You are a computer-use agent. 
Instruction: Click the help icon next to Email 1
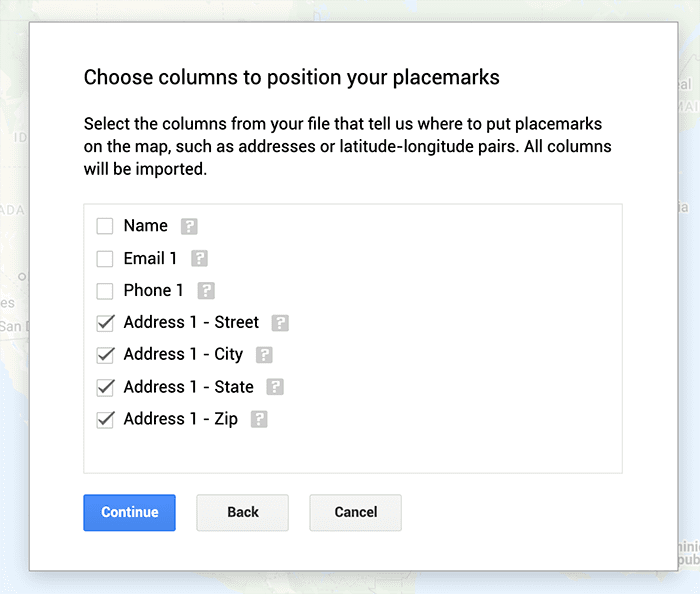(x=199, y=258)
